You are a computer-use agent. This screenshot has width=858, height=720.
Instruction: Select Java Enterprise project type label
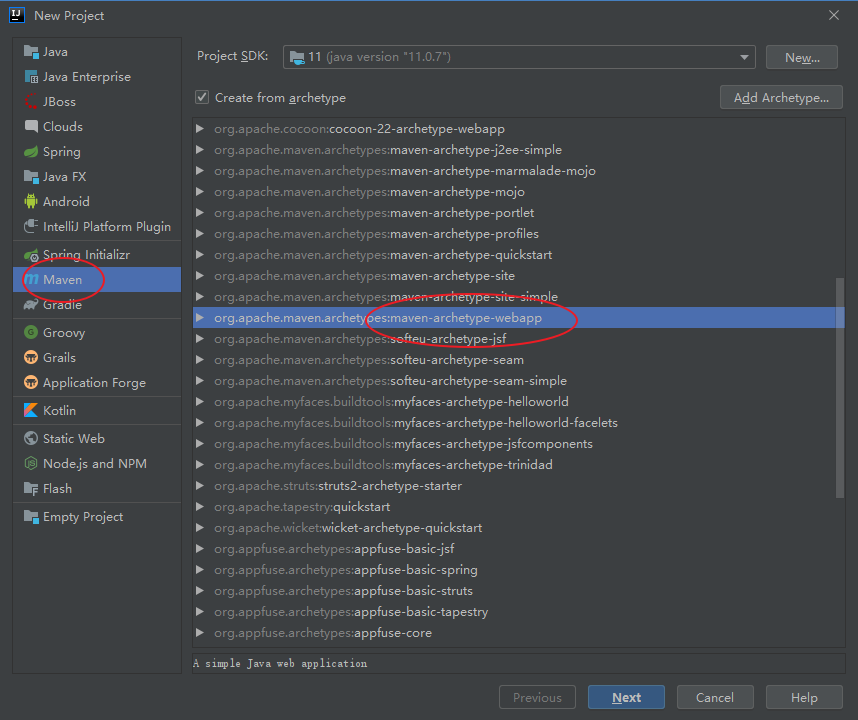[x=87, y=77]
